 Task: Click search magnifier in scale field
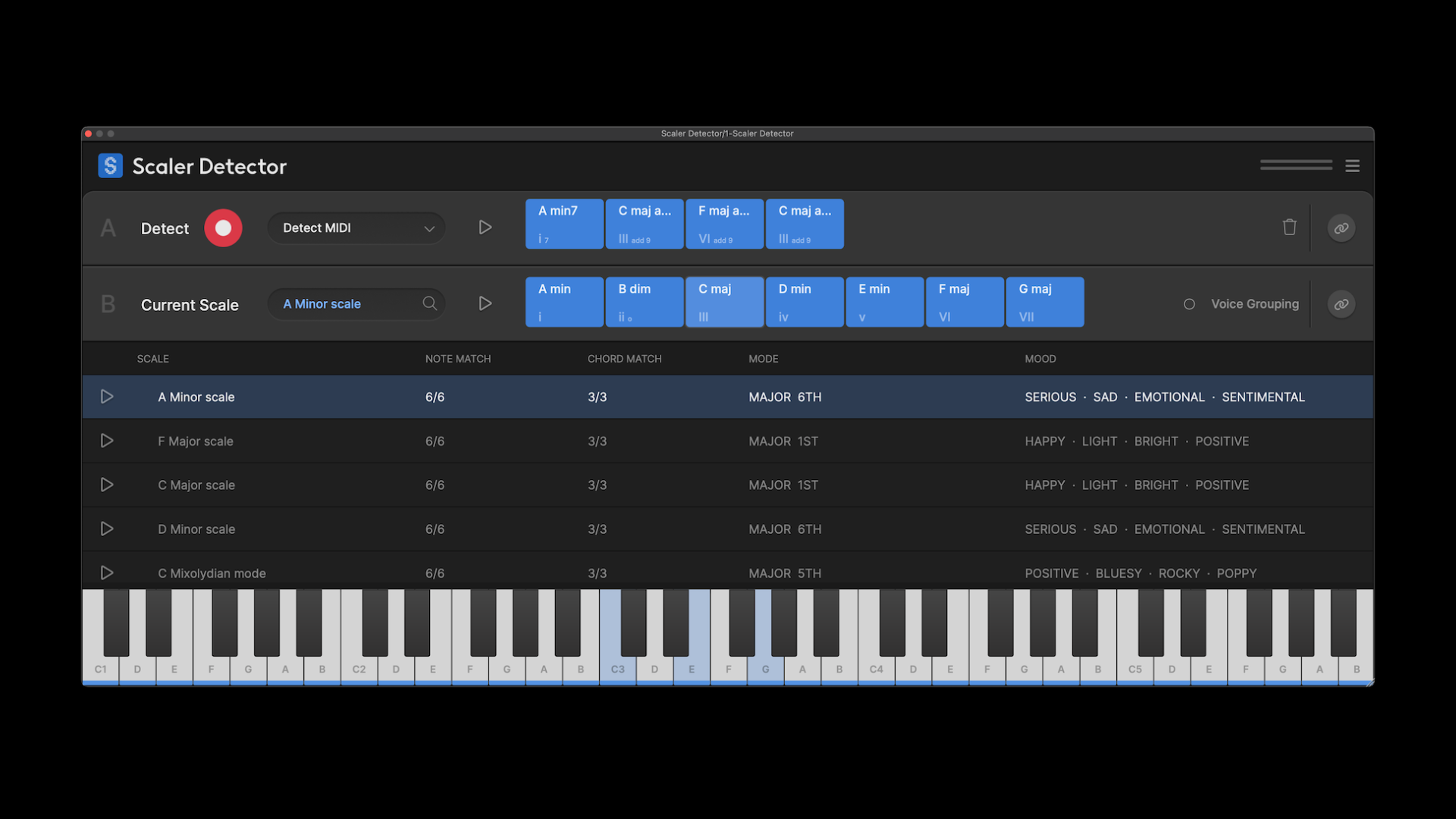pos(430,303)
